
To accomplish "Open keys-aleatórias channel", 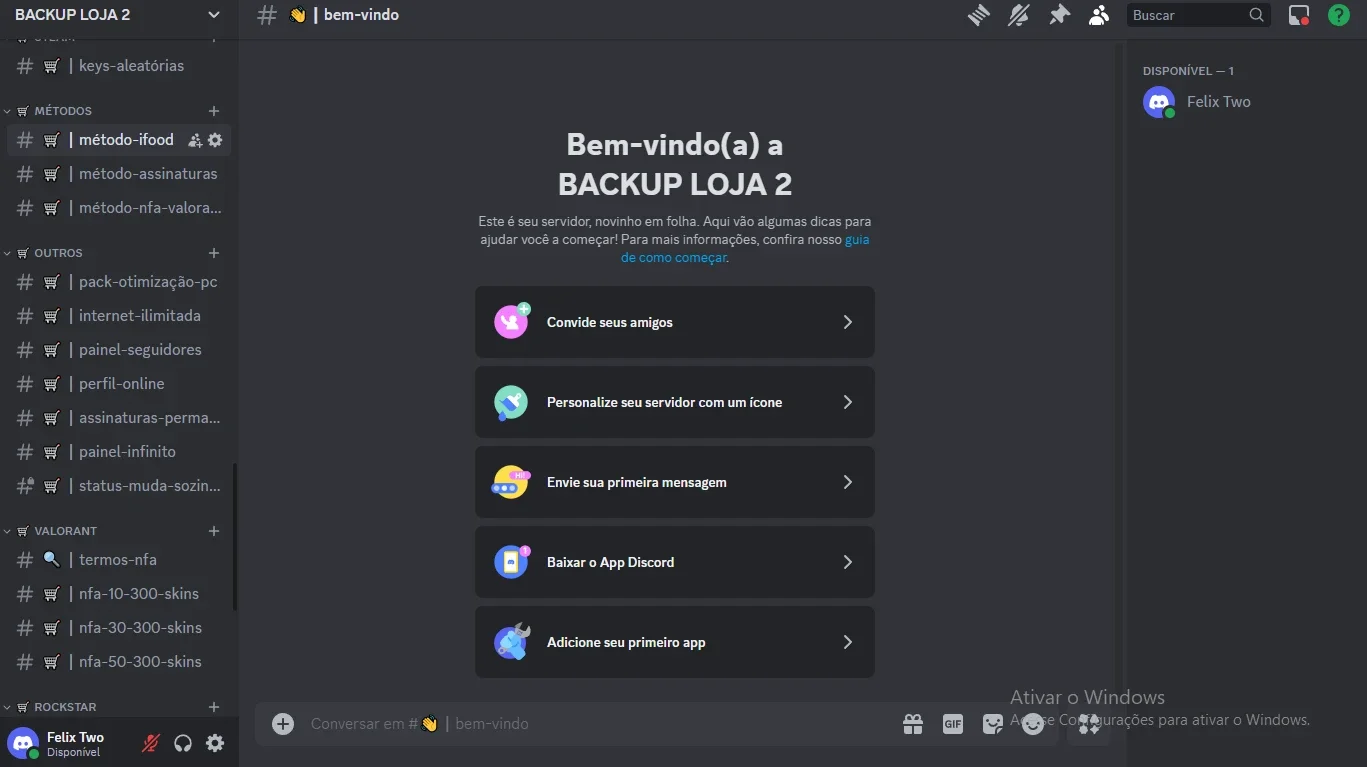I will [x=119, y=66].
